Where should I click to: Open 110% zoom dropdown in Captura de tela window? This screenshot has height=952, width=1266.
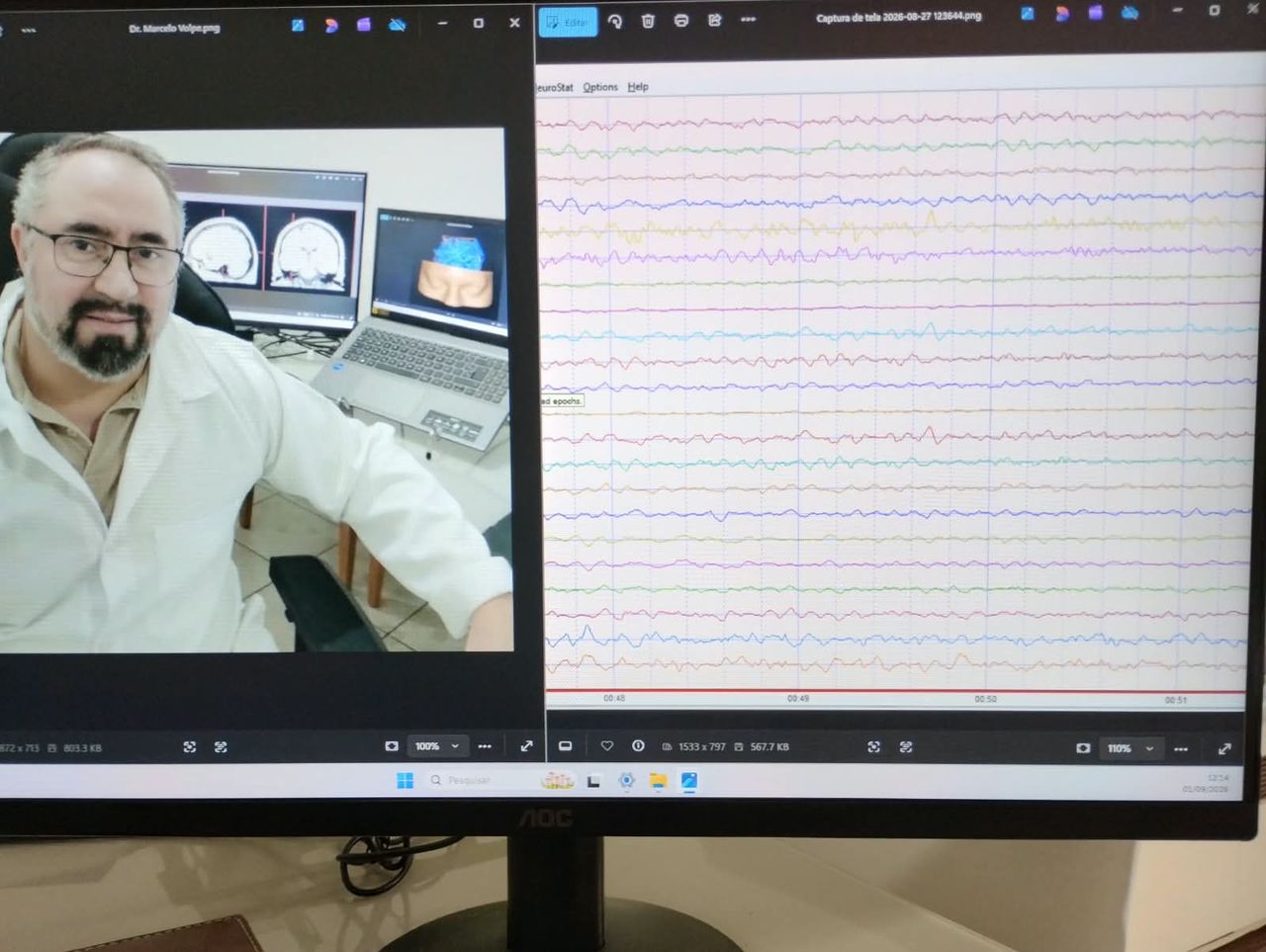pyautogui.click(x=1130, y=748)
